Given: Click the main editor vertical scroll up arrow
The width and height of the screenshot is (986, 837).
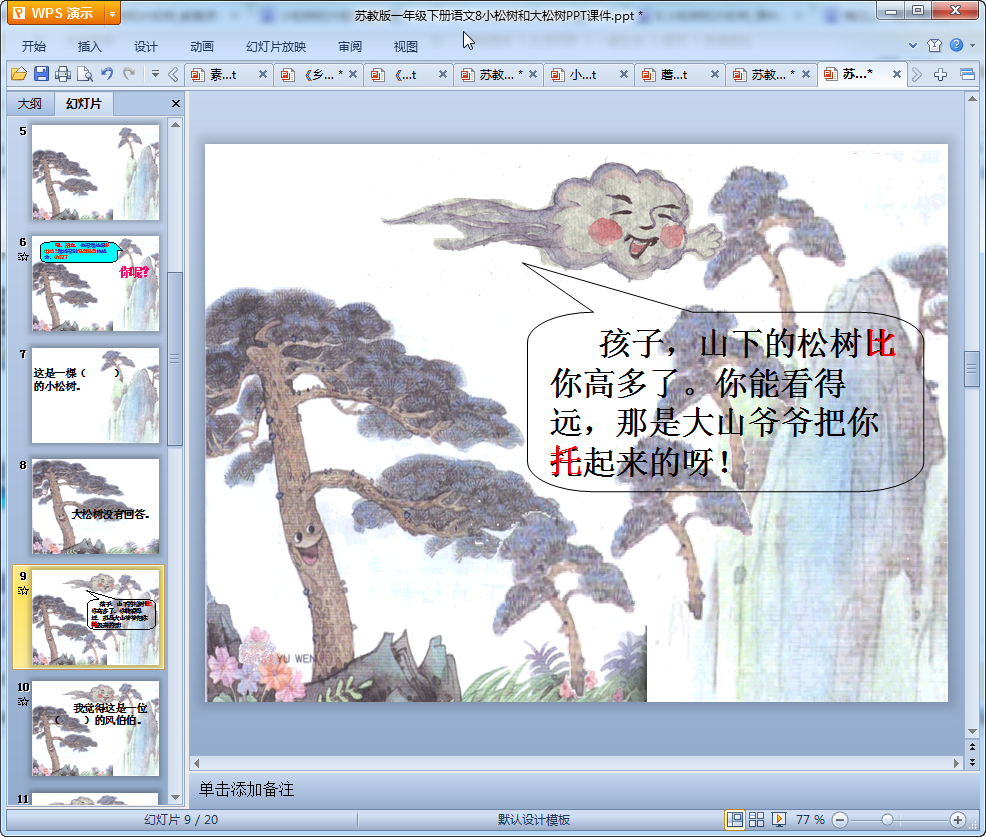Looking at the screenshot, I should click(x=972, y=99).
